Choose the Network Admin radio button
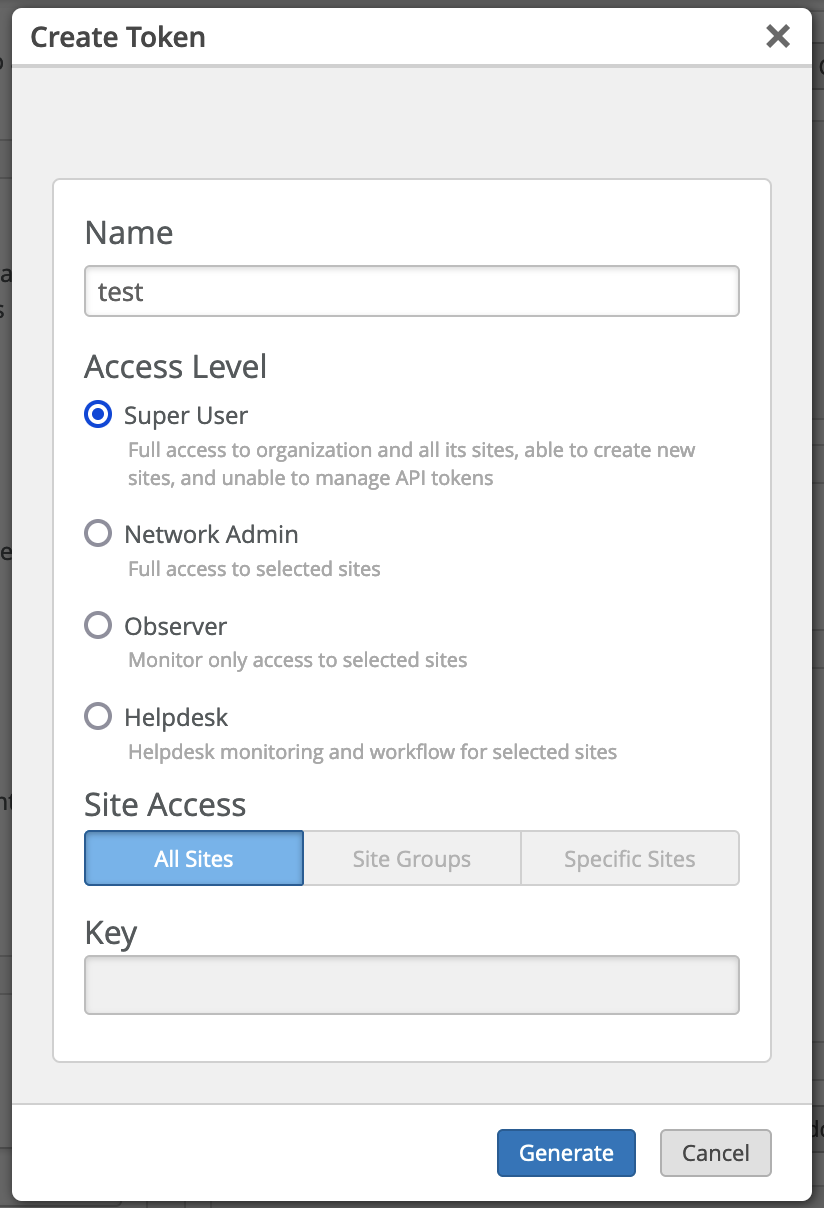Screen dimensions: 824x1208 pyautogui.click(x=98, y=534)
